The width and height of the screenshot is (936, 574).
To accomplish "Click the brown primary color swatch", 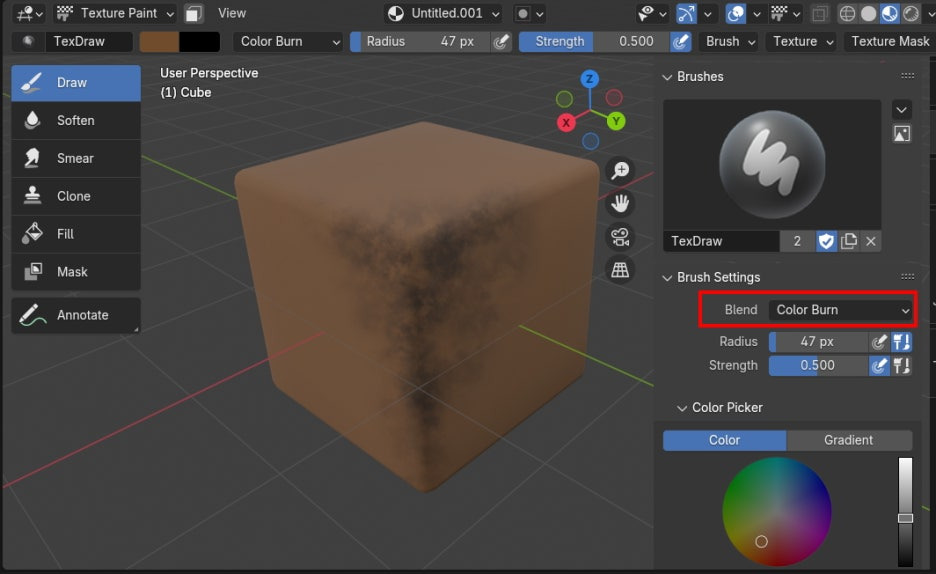I will pyautogui.click(x=159, y=41).
